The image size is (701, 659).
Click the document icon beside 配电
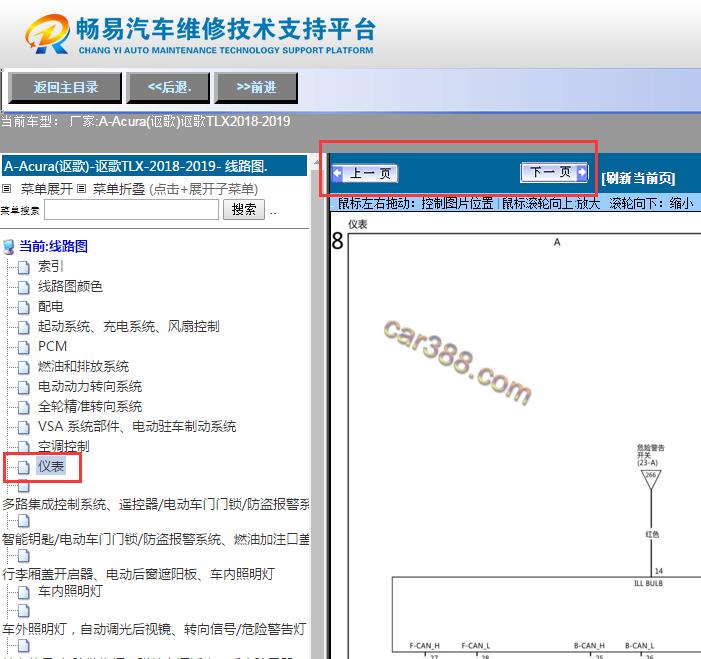pyautogui.click(x=24, y=308)
